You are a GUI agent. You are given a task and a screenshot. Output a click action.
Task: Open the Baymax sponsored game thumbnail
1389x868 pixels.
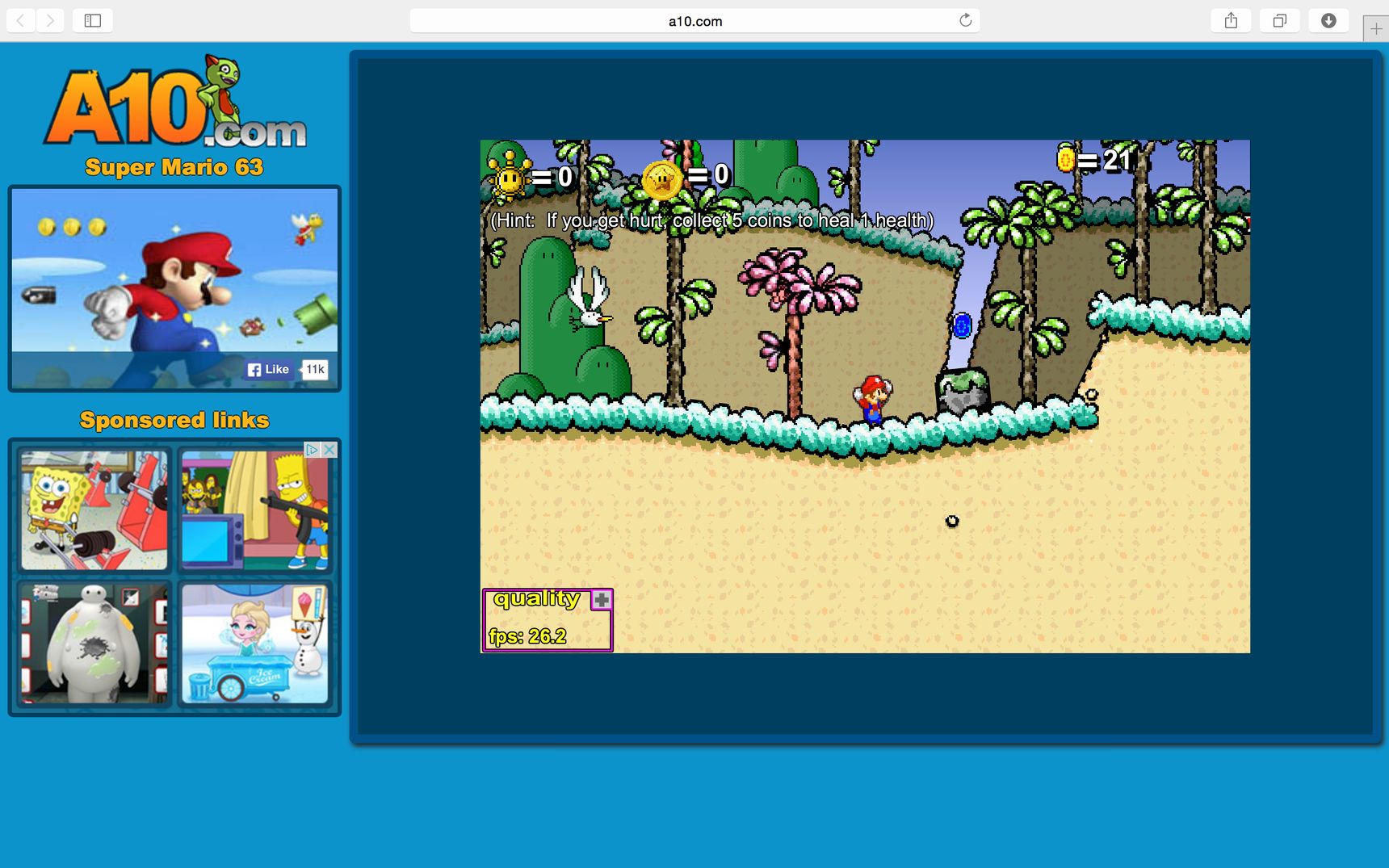tap(94, 644)
